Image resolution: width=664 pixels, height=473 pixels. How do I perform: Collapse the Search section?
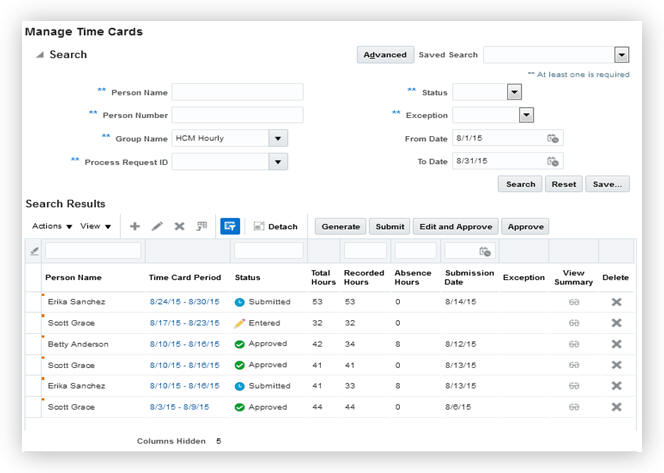[40, 55]
